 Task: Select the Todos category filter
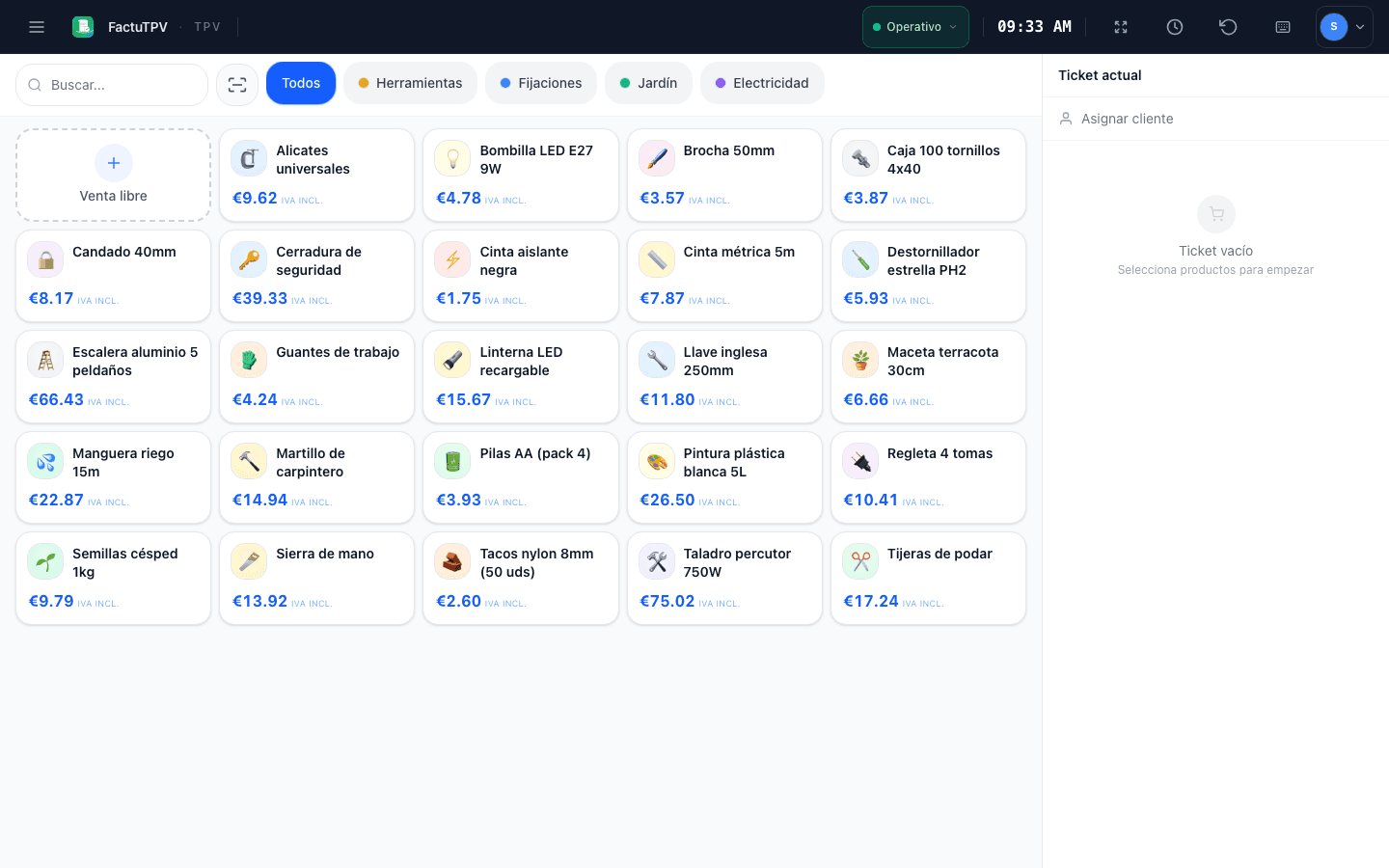pos(301,83)
